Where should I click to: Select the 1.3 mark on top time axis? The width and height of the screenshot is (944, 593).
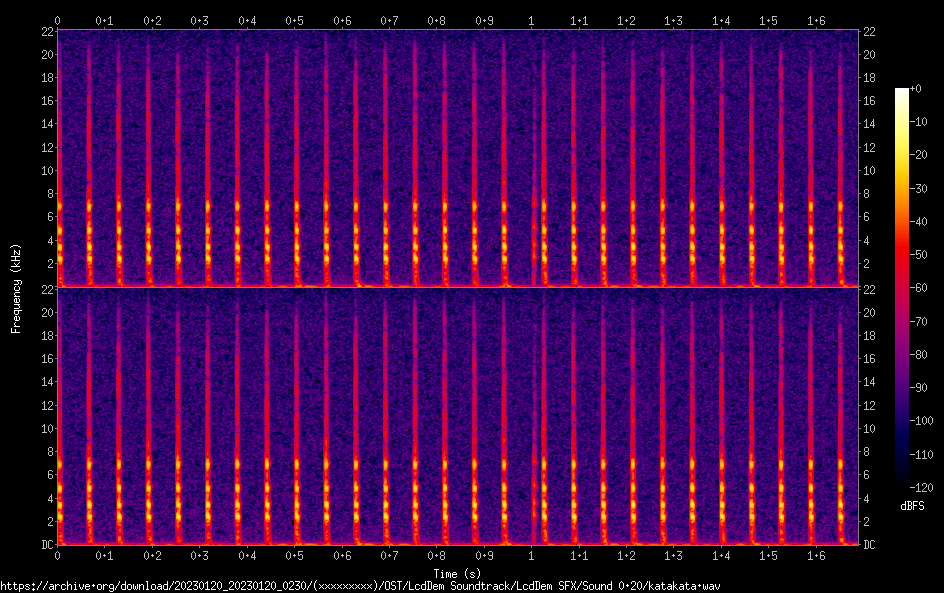(673, 20)
